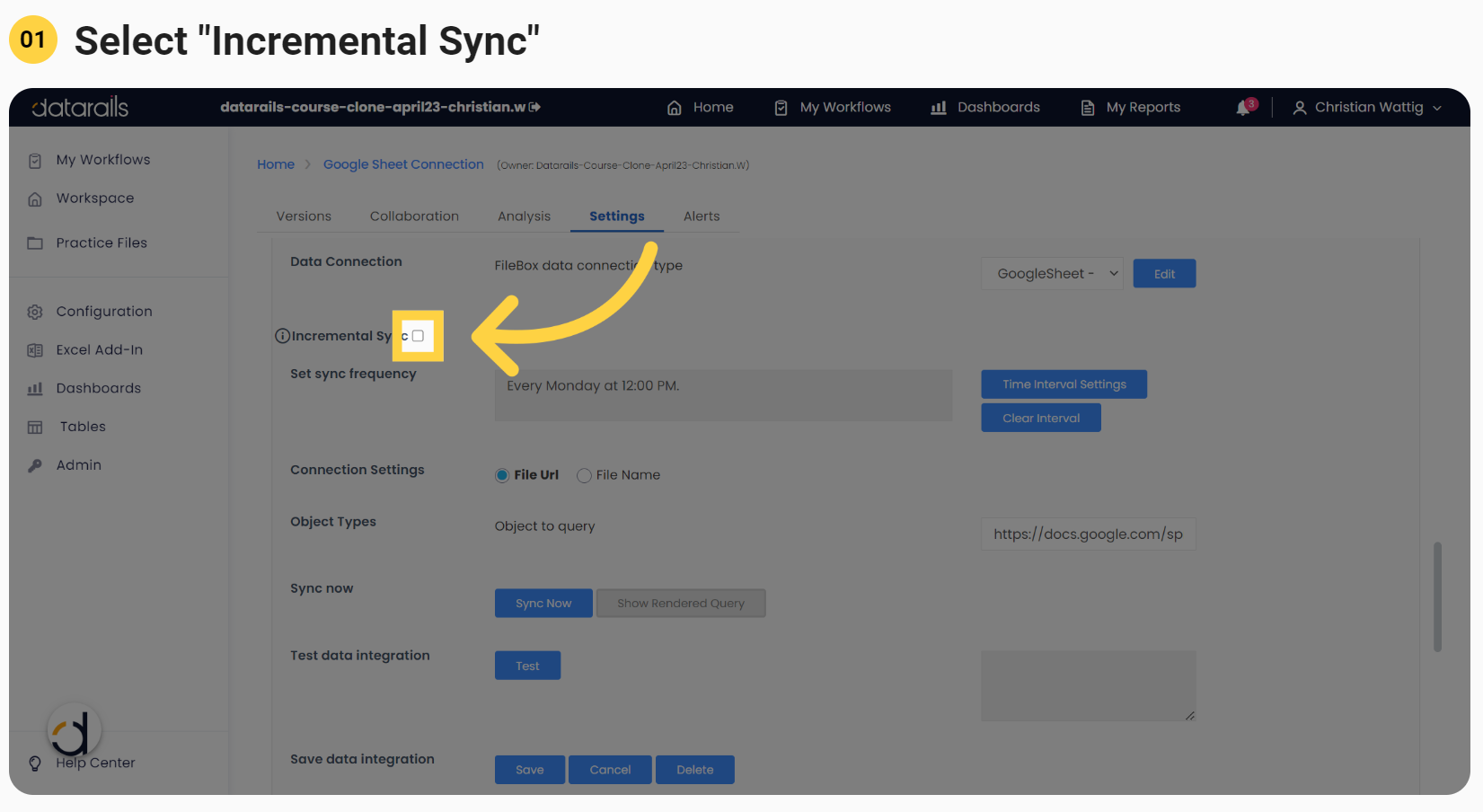Click the Google Sheet Connection breadcrumb link
The width and height of the screenshot is (1483, 812).
(403, 164)
